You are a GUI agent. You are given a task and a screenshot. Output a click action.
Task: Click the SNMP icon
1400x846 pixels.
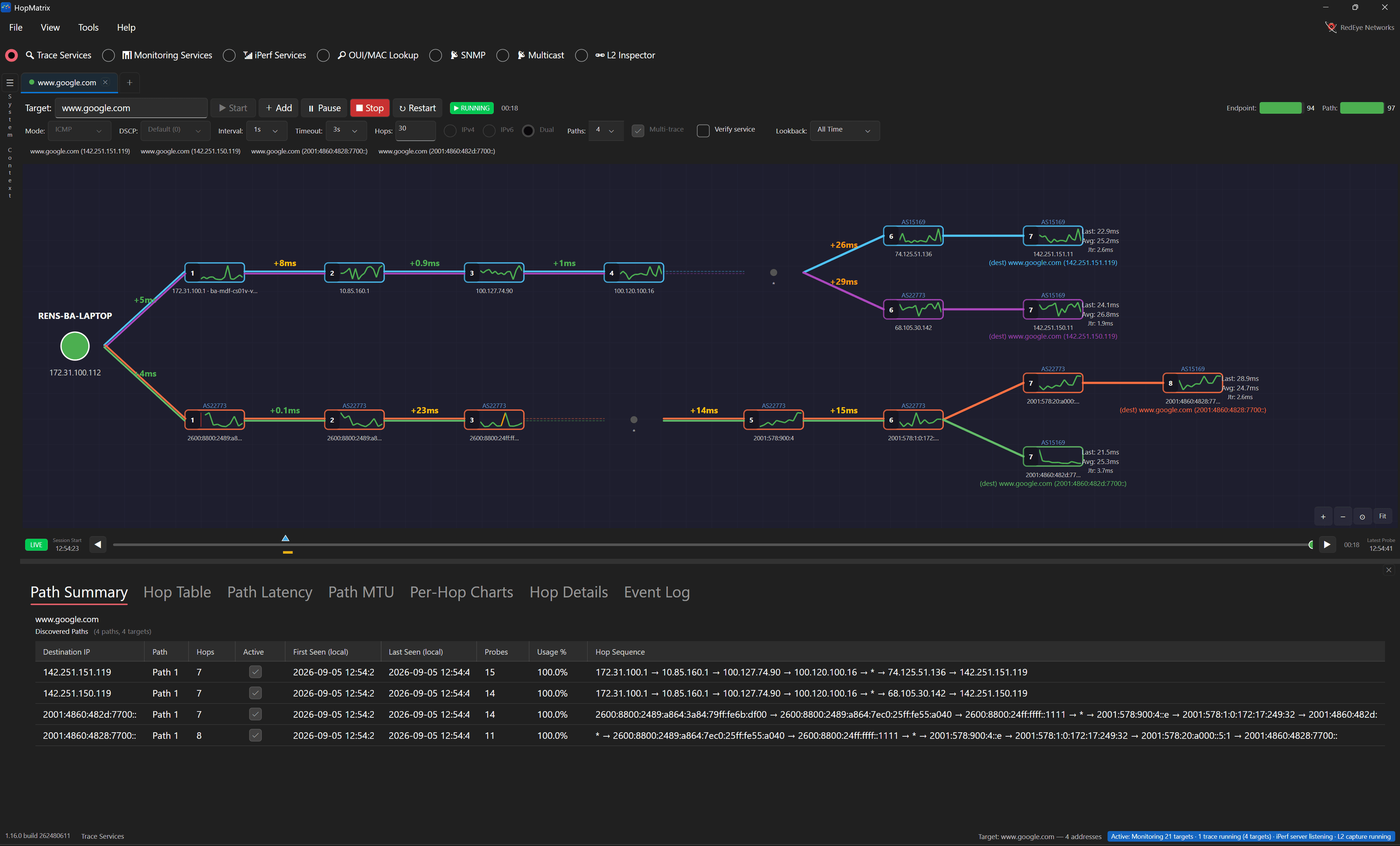coord(454,55)
